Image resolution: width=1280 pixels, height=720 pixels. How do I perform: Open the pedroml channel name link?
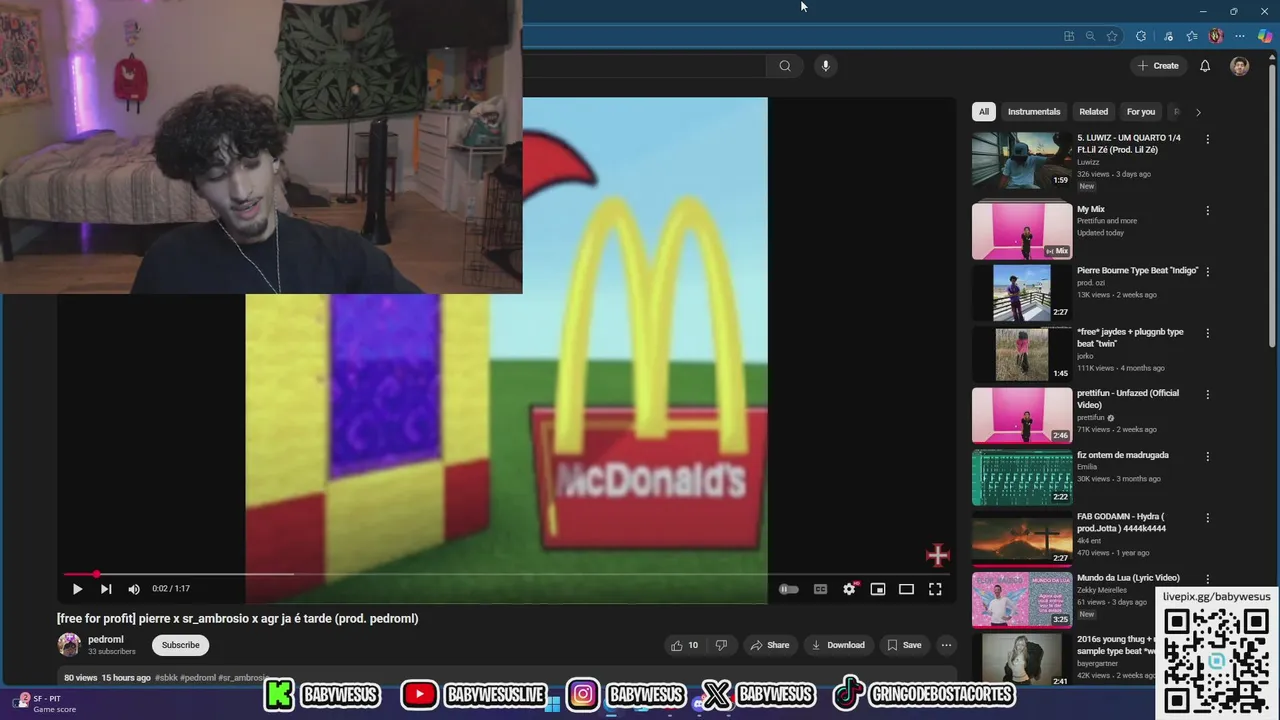pyautogui.click(x=106, y=639)
